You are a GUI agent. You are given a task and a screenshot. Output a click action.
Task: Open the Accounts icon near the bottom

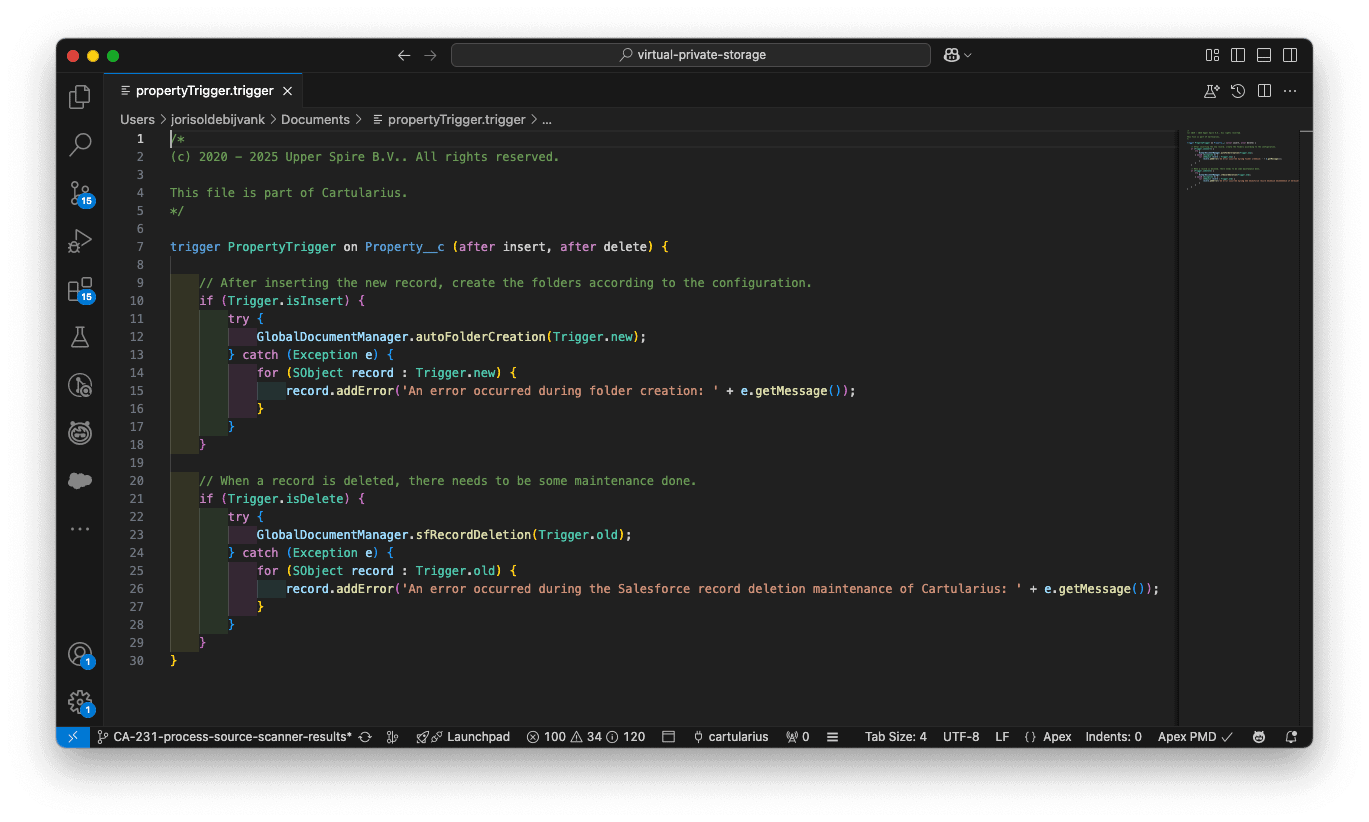(x=80, y=654)
